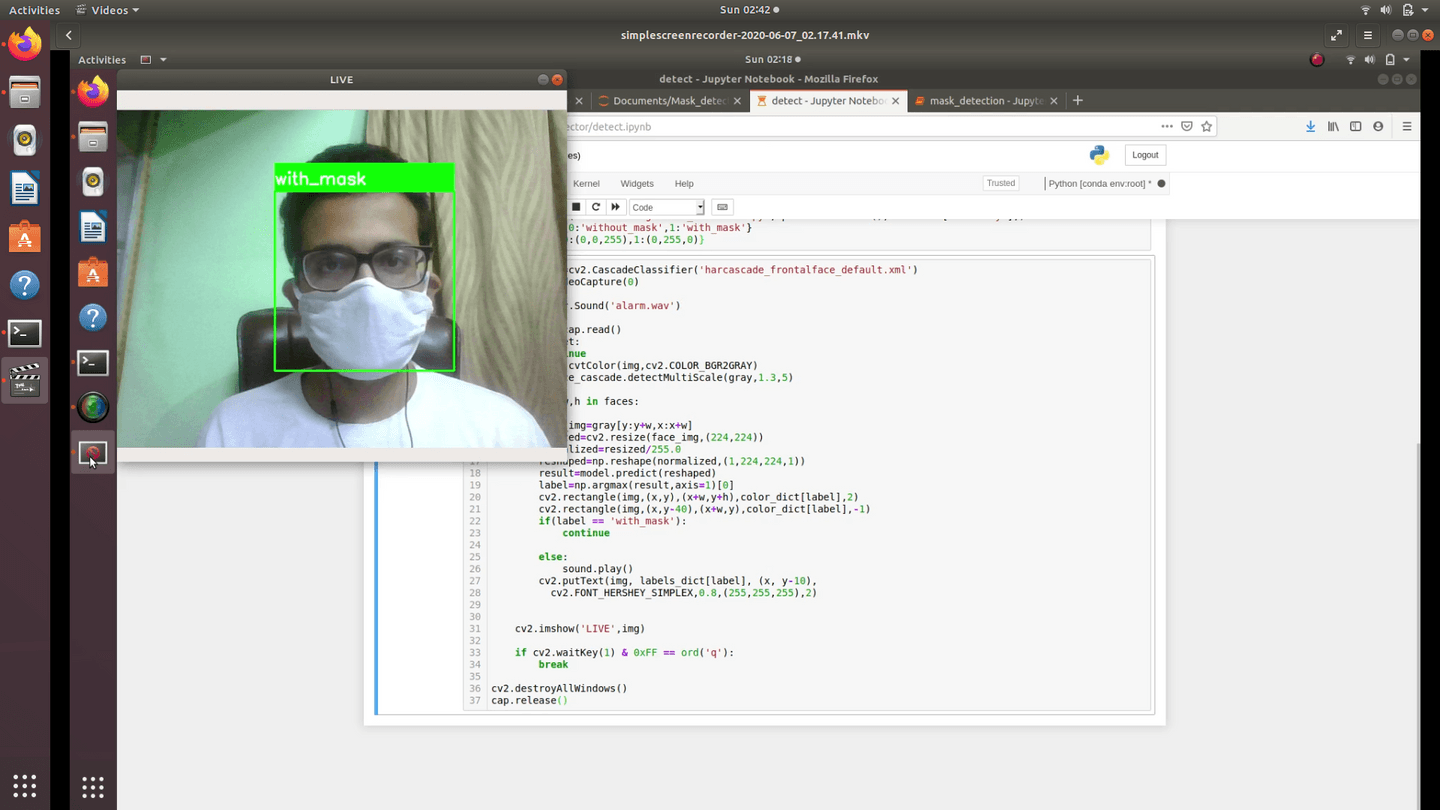The image size is (1440, 810).
Task: Enter fullscreen in the Videos player
Action: coord(1336,35)
